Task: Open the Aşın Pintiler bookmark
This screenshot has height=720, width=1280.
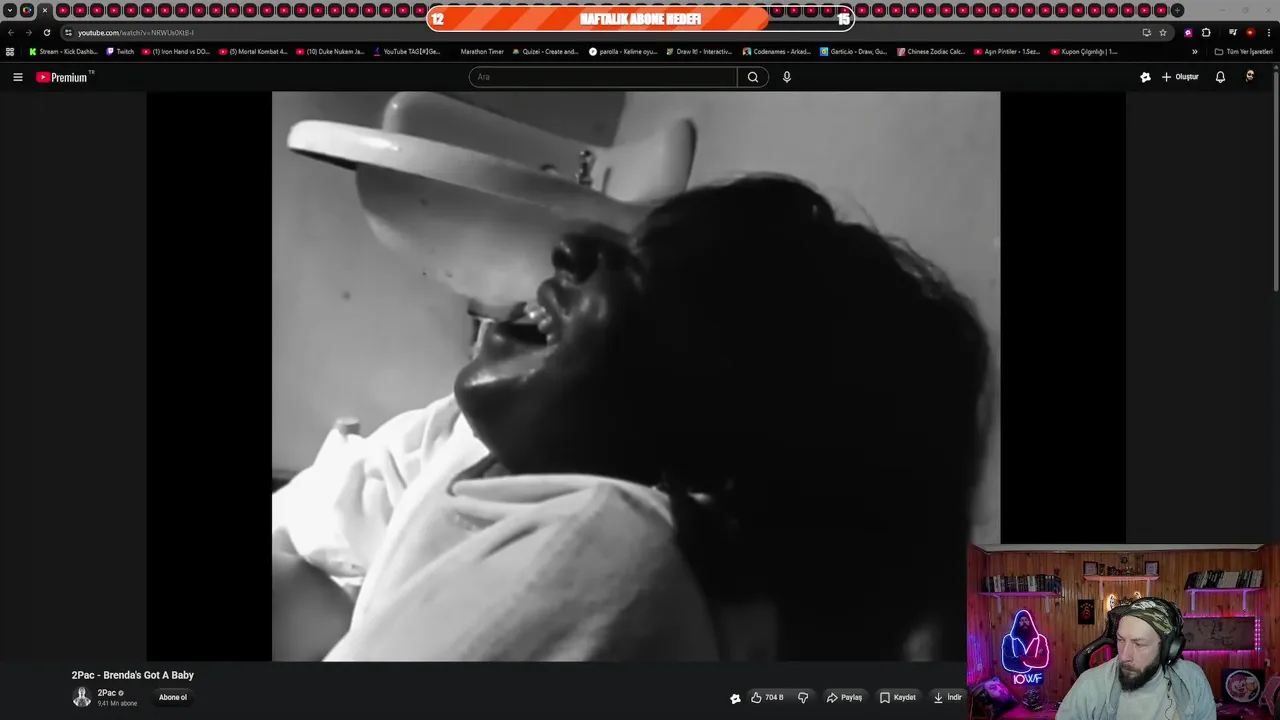Action: 1007,52
